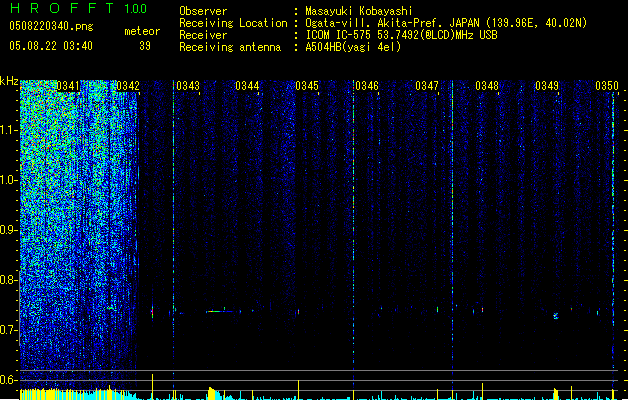The height and width of the screenshot is (400, 629).
Task: Click the 0345 time marker
Action: 307,86
